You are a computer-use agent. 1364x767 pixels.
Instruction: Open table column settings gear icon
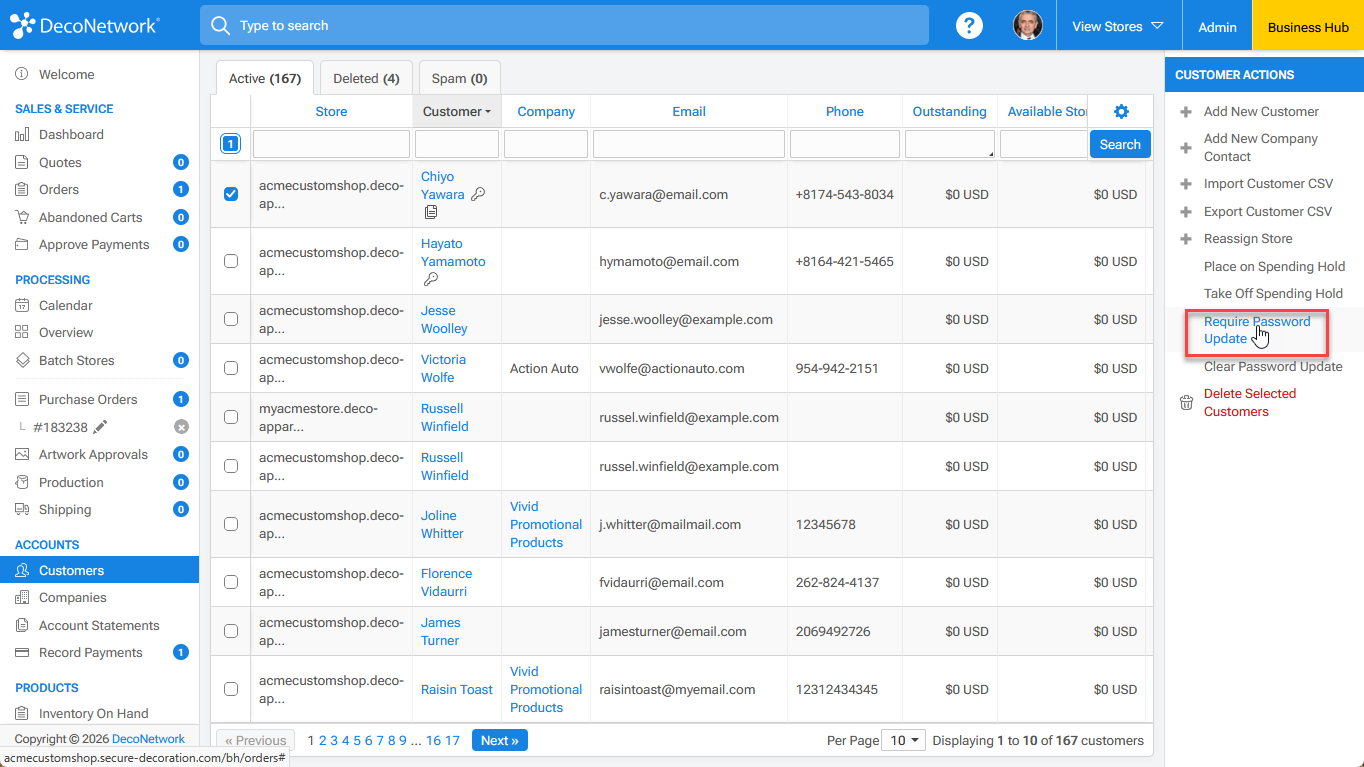[x=1121, y=112]
